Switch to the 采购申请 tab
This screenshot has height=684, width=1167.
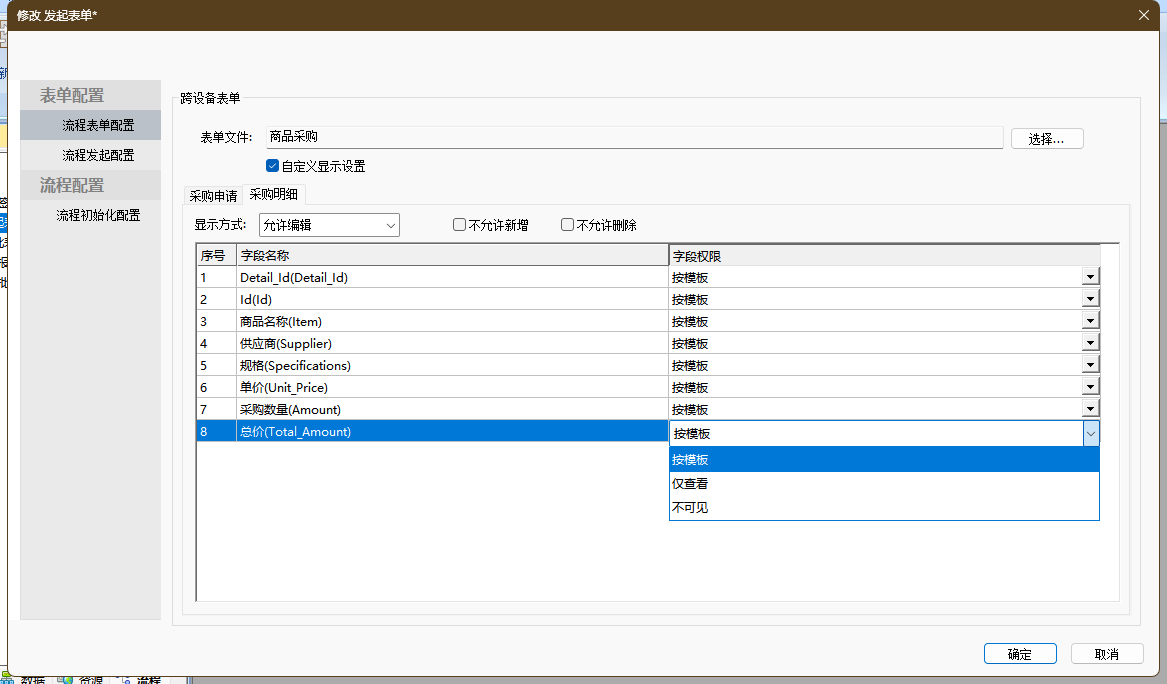click(213, 196)
